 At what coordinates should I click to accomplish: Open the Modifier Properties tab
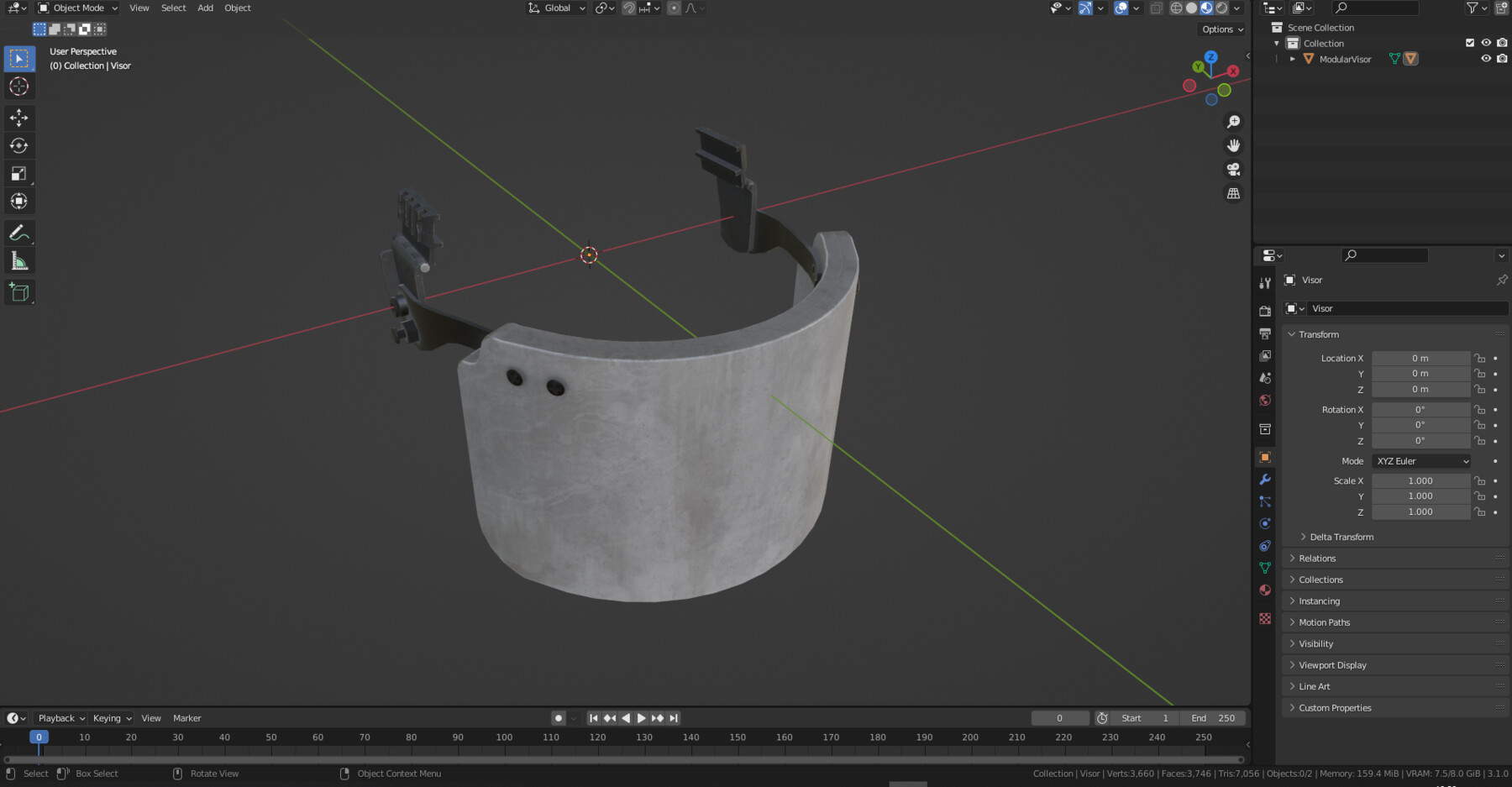(1265, 479)
